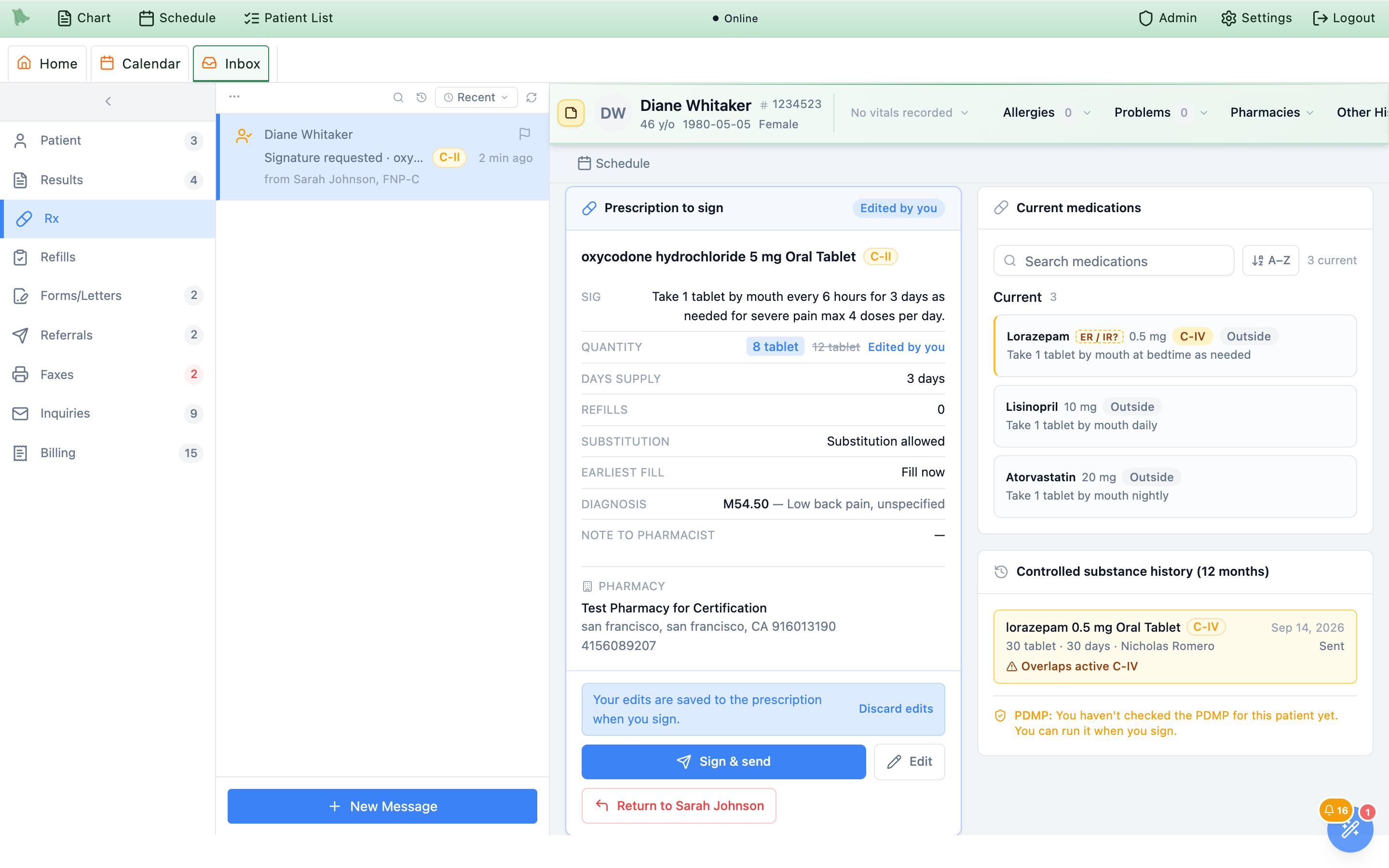
Task: Switch to the Calendar tab
Action: (140, 63)
